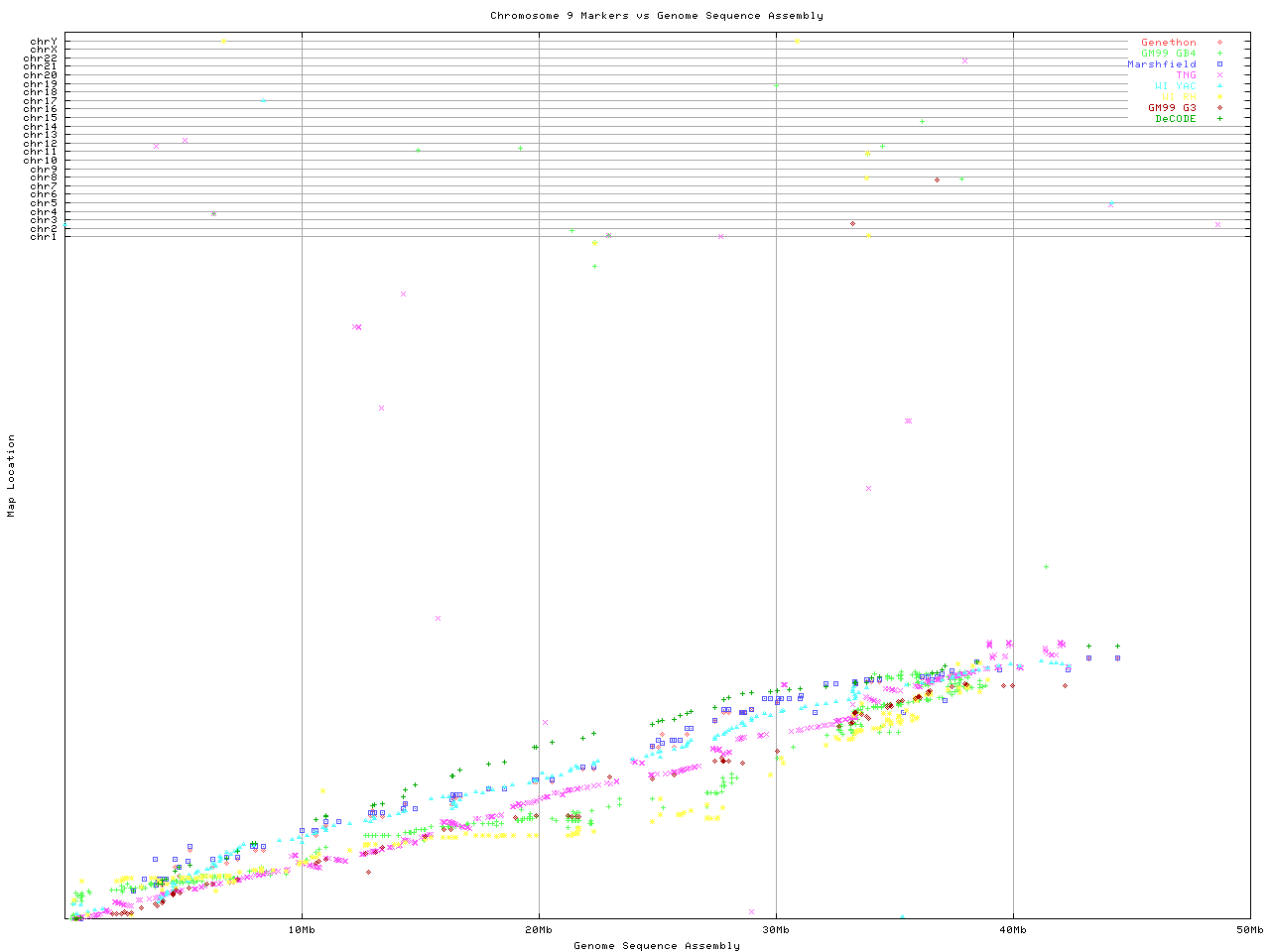Click the Genethon diamond legend marker
Image resolution: width=1270 pixels, height=952 pixels.
[1219, 43]
